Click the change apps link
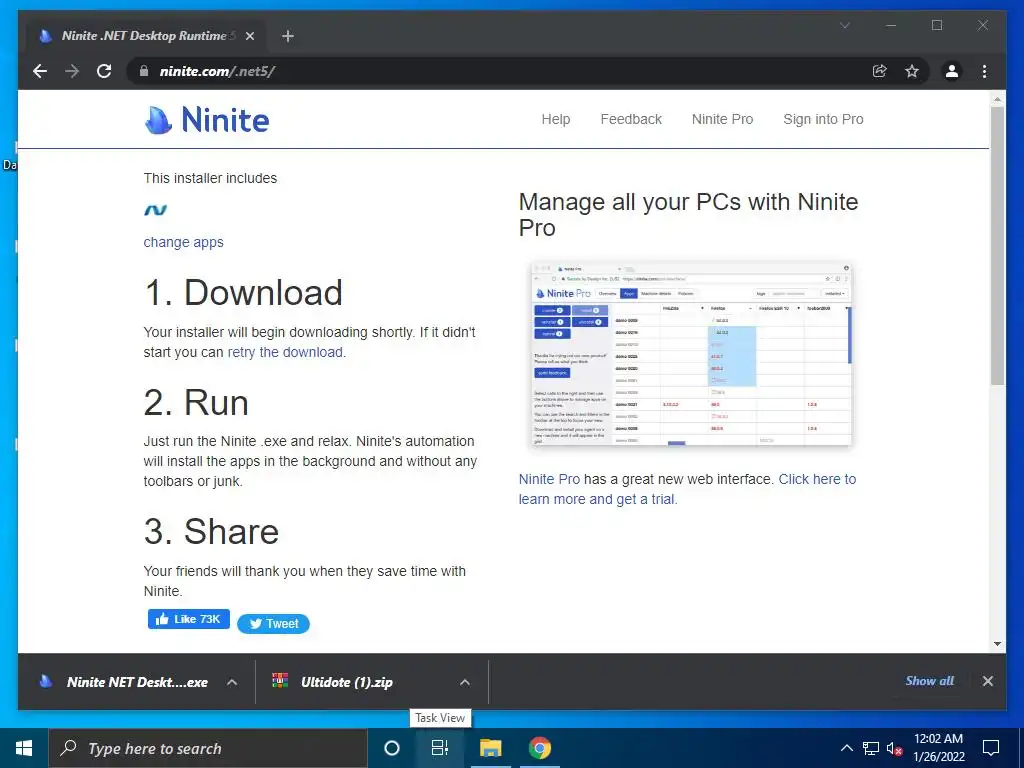 point(184,242)
